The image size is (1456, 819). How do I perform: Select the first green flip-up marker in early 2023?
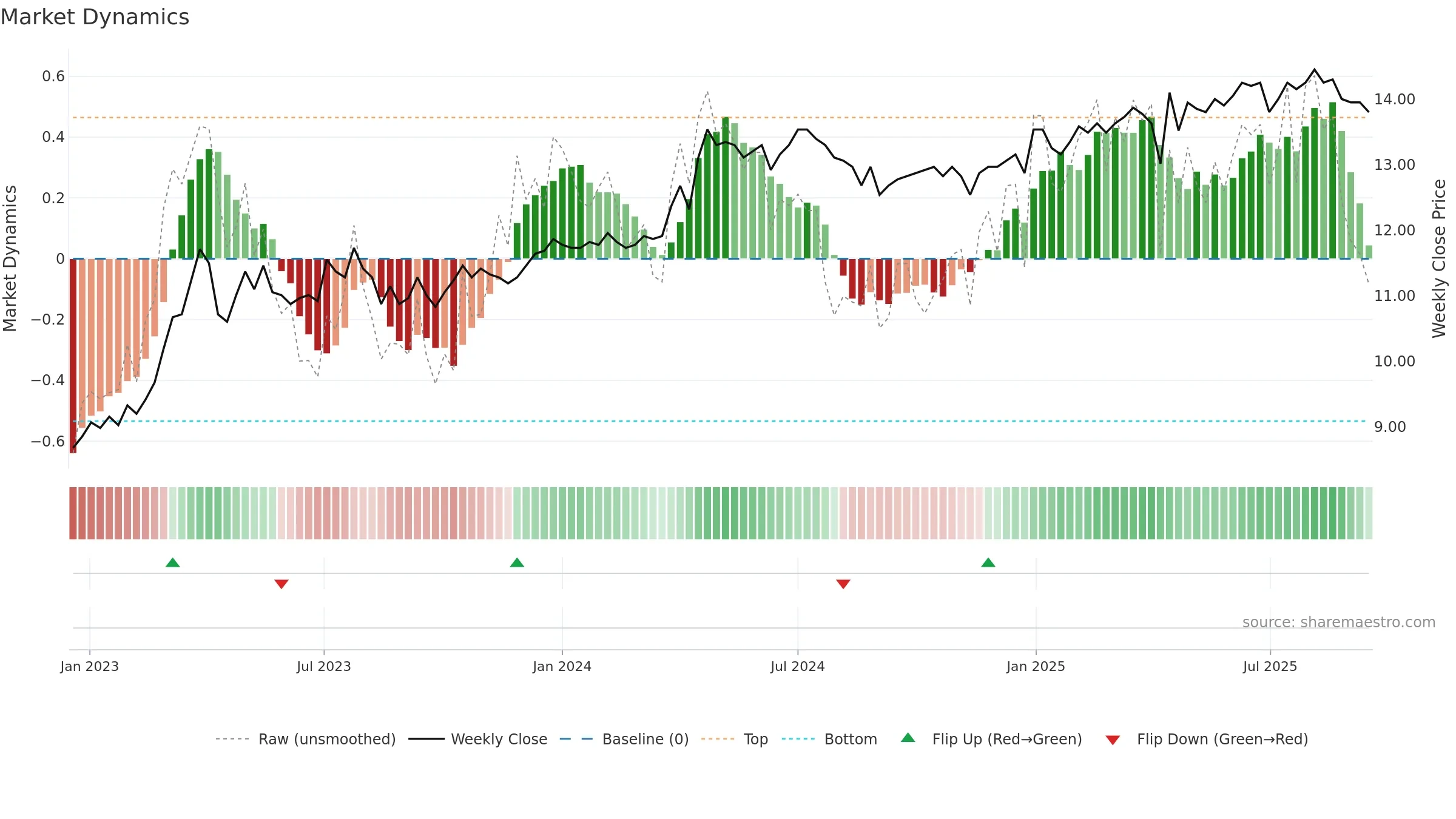click(x=173, y=562)
